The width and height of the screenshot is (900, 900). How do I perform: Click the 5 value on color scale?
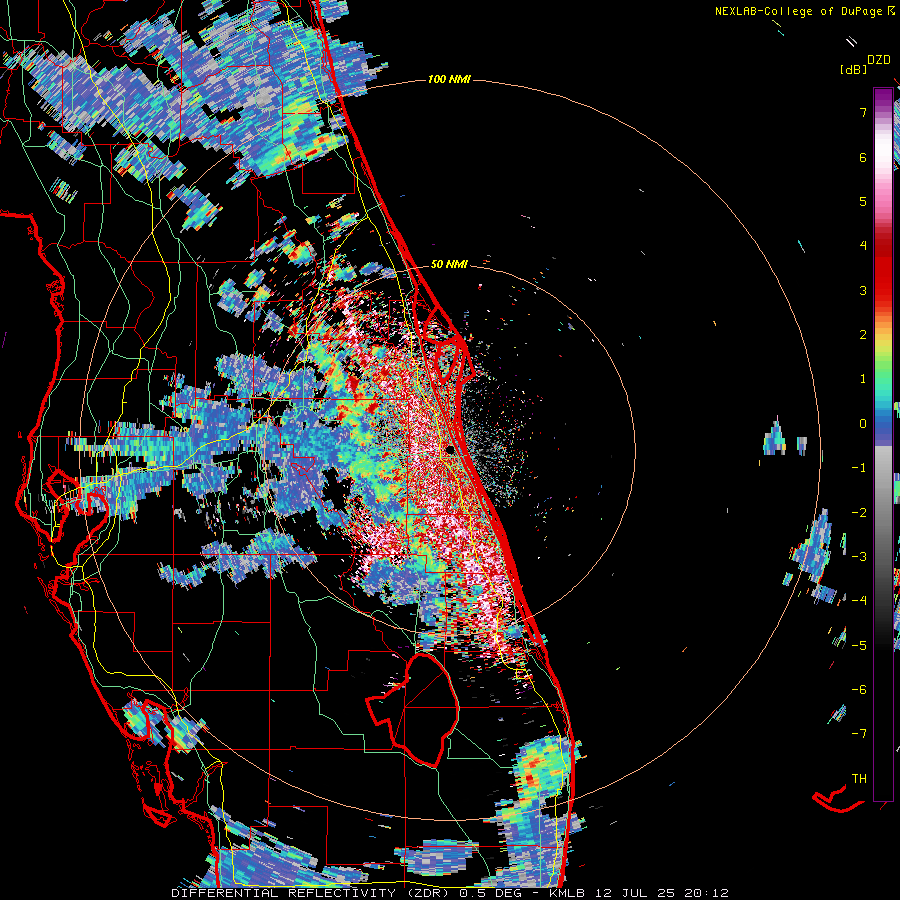[x=863, y=201]
